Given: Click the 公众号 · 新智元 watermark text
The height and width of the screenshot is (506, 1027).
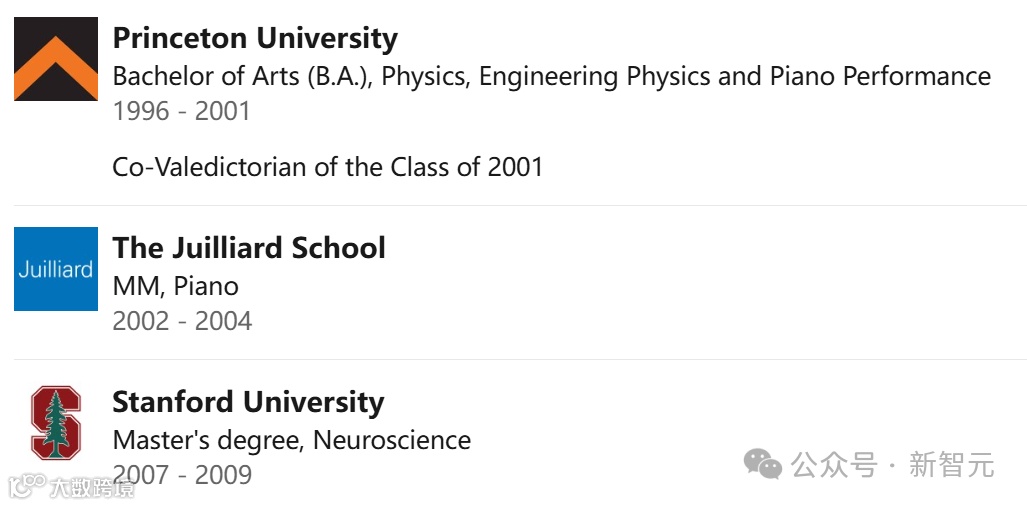Looking at the screenshot, I should coord(893,465).
